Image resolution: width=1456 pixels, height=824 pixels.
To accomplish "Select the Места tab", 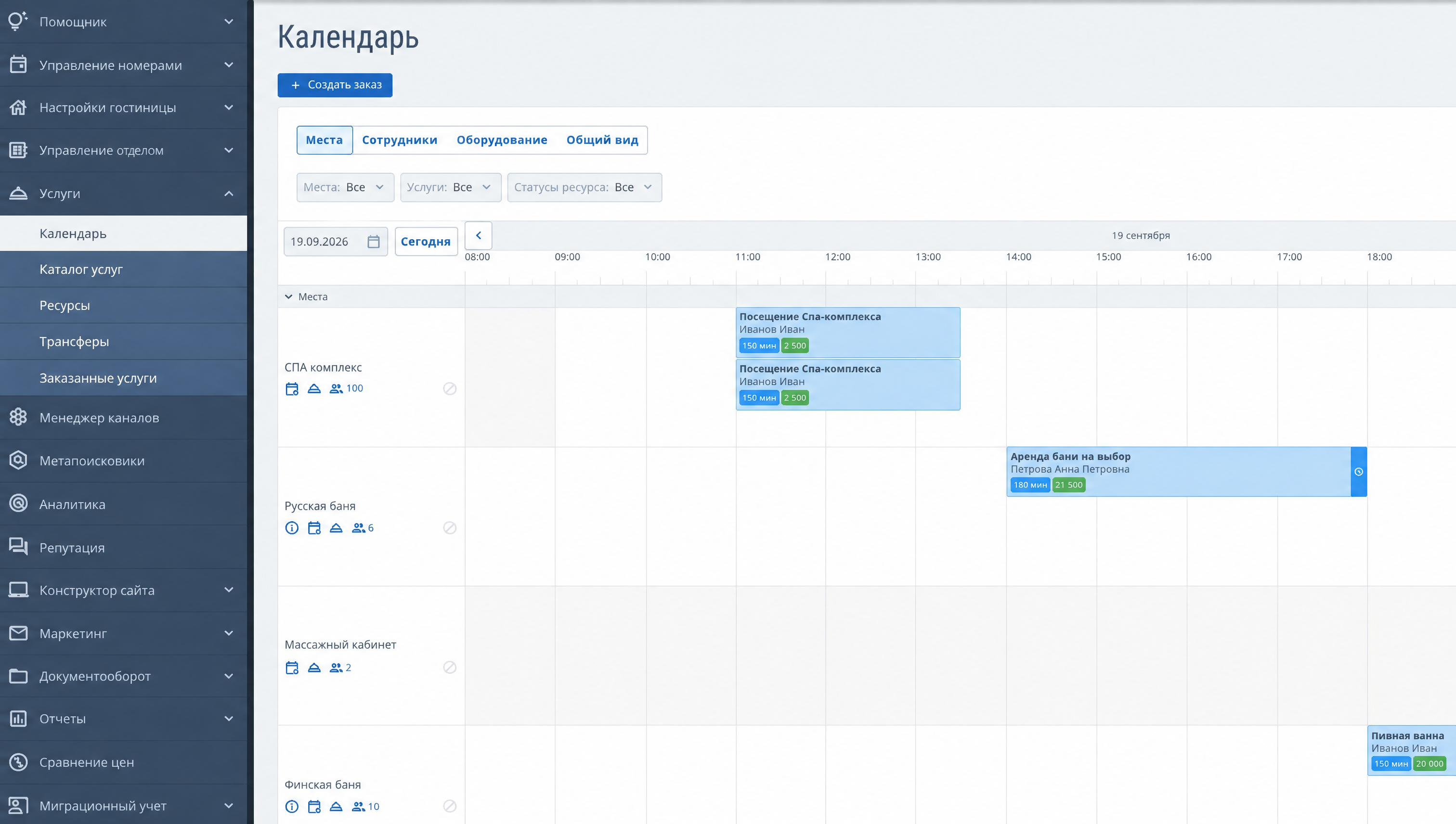I will 325,140.
